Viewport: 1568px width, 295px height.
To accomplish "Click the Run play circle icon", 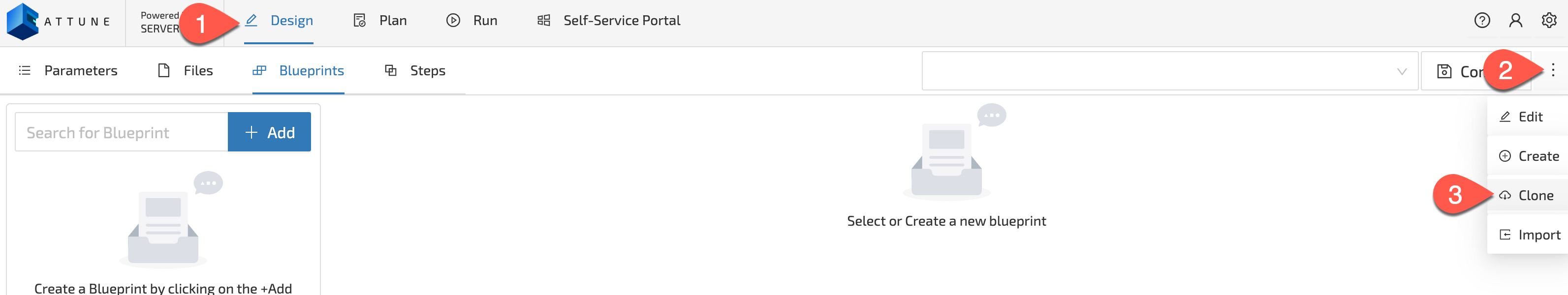I will pyautogui.click(x=453, y=21).
